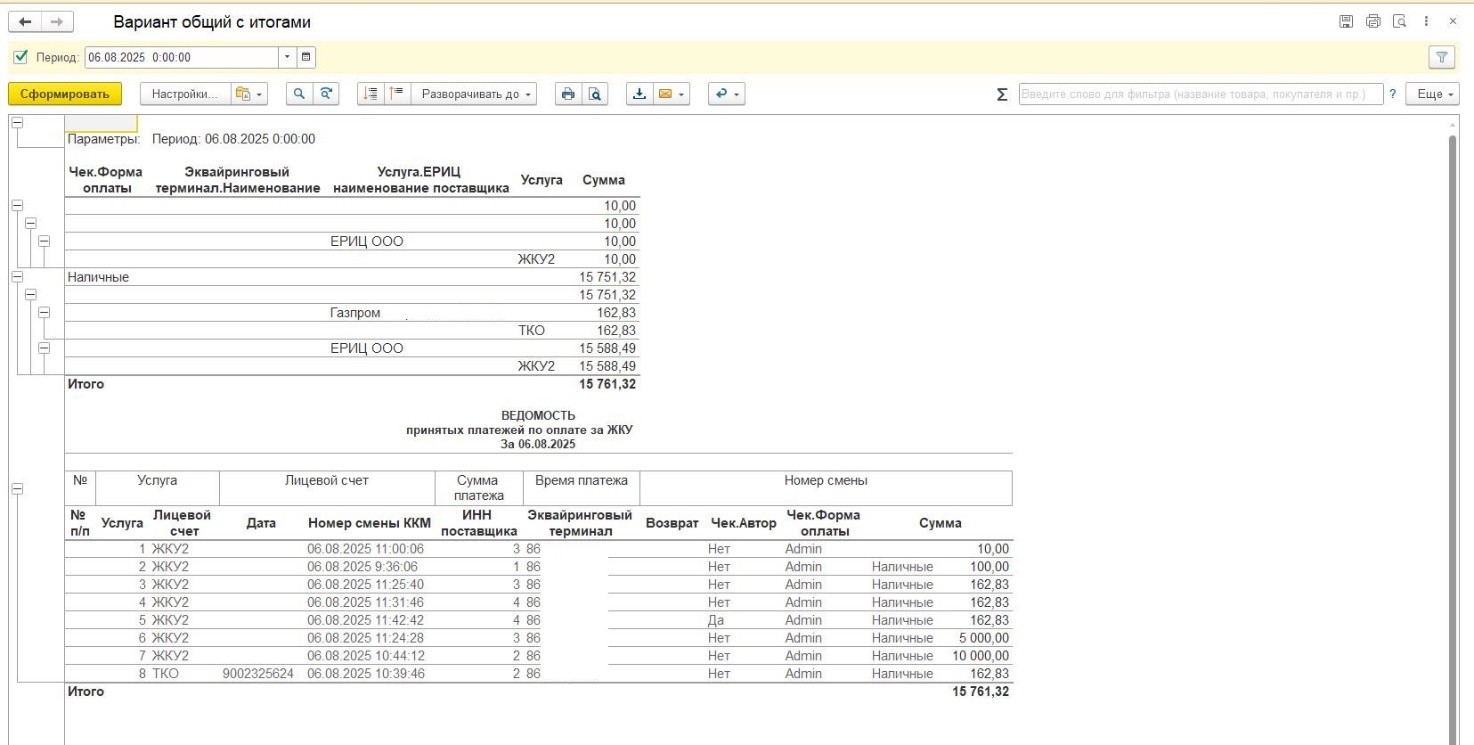Open the Разворачивать до dropdown
Viewport: 1474px width, 745px height.
click(x=475, y=94)
